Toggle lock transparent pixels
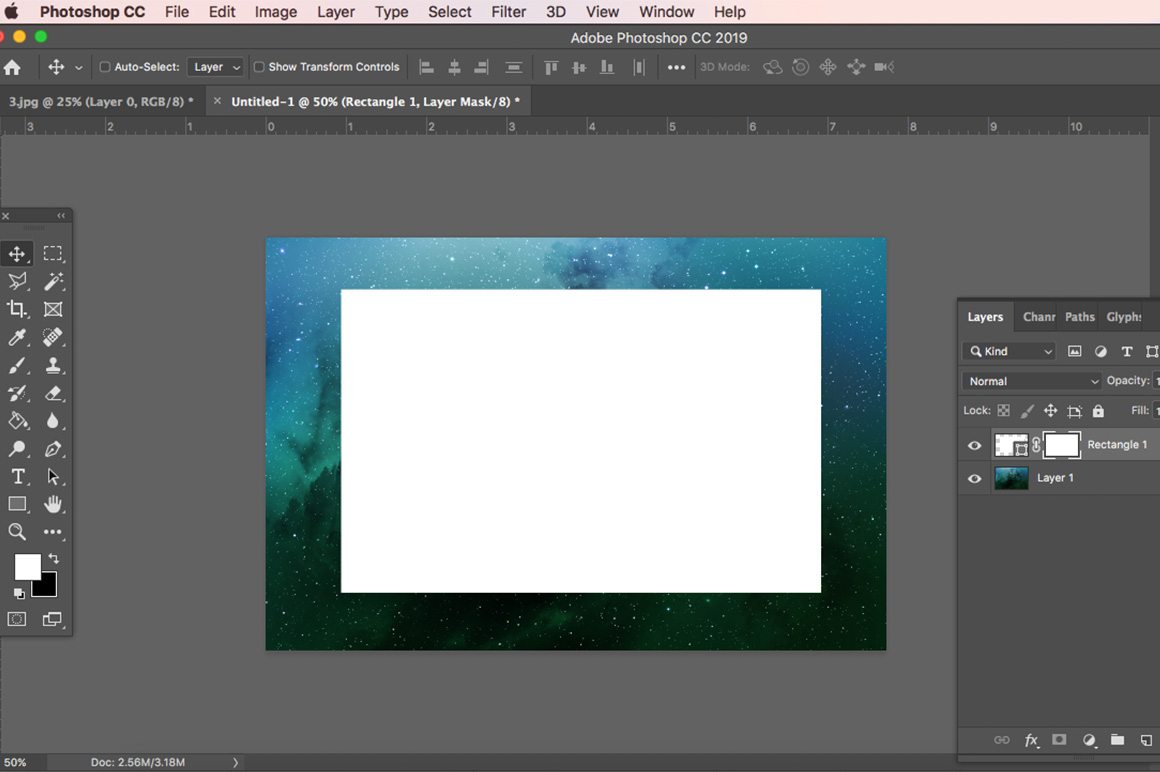Screen dimensions: 1160x772 (x=1004, y=410)
